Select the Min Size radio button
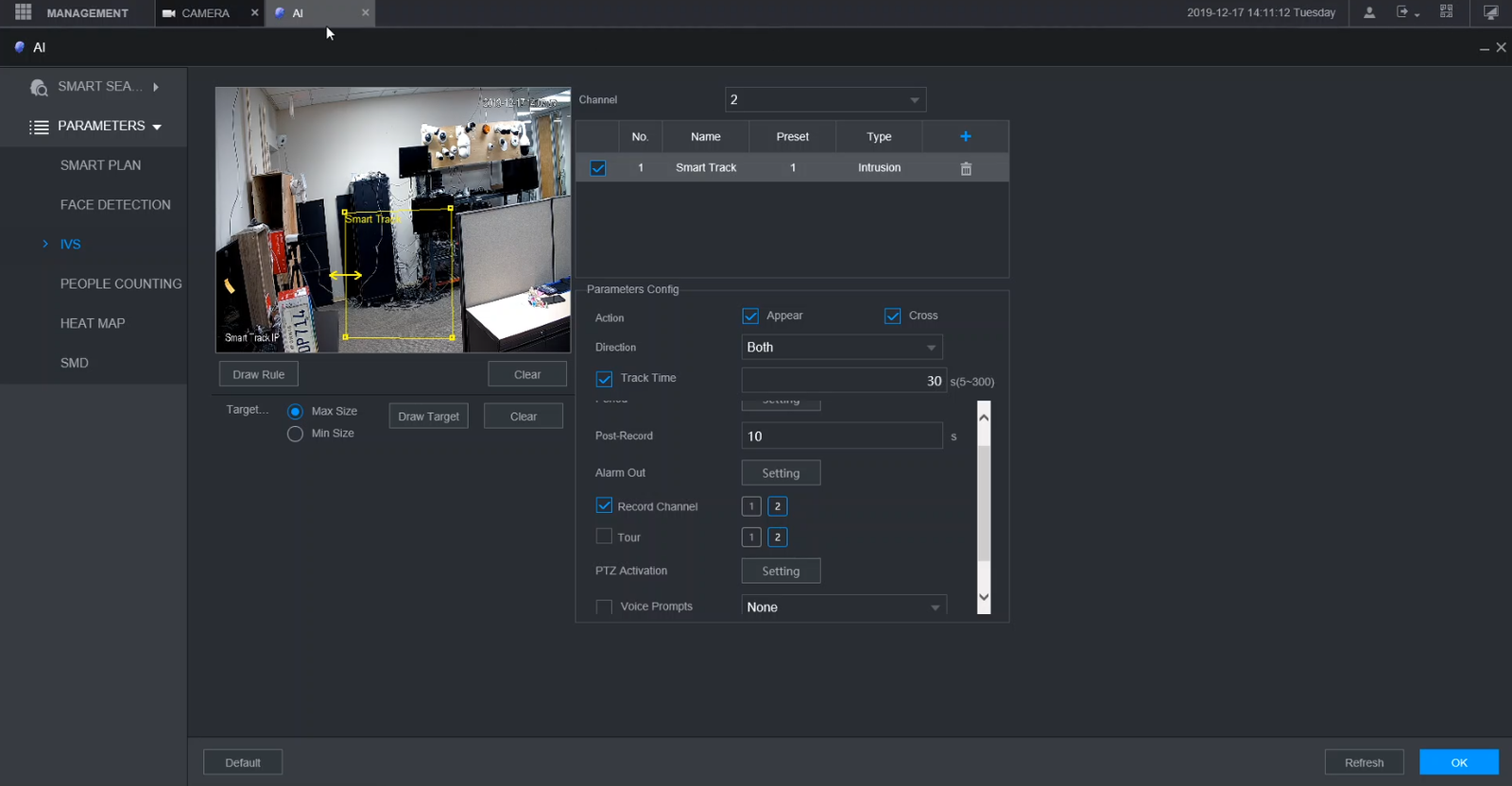This screenshot has height=786, width=1512. click(x=295, y=434)
